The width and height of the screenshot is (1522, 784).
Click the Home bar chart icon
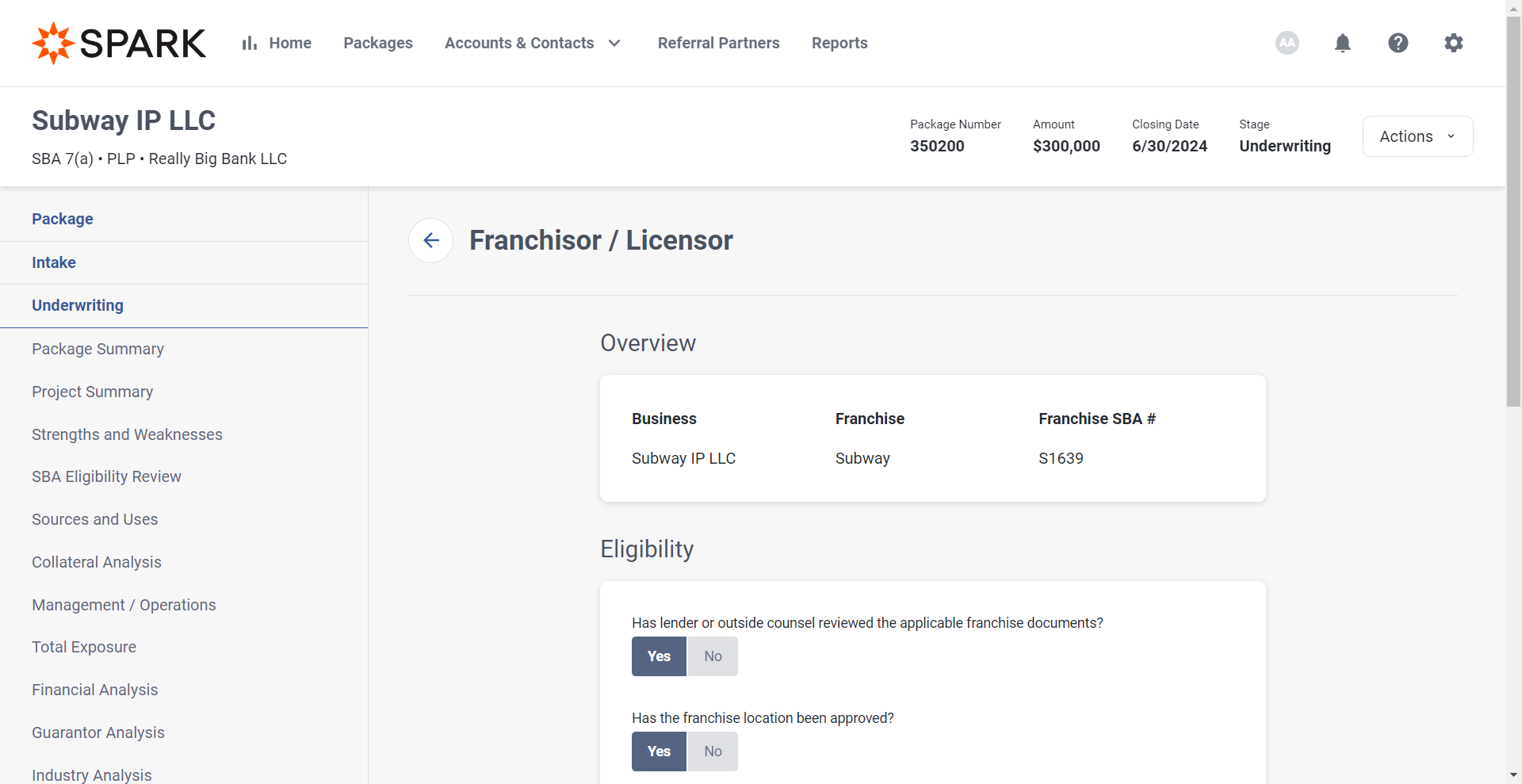[x=250, y=43]
